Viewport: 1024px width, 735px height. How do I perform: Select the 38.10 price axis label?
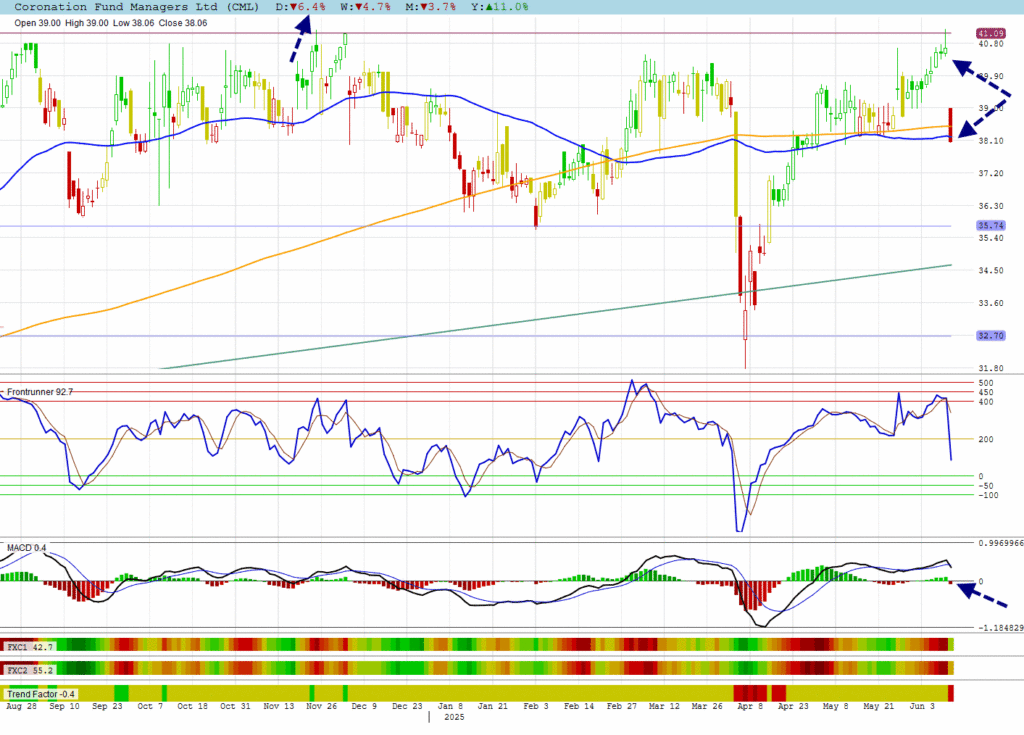pyautogui.click(x=991, y=140)
